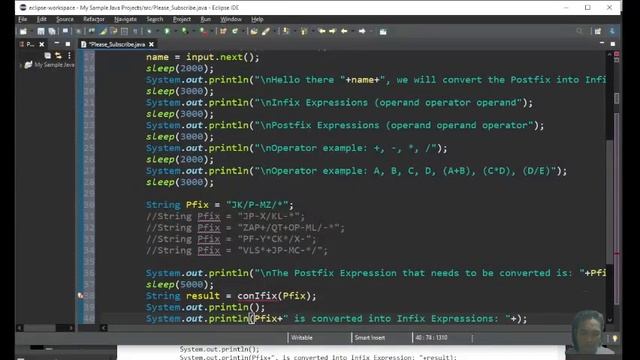Click the Search flashlight toolbar icon
The height and width of the screenshot is (360, 640).
266,31
